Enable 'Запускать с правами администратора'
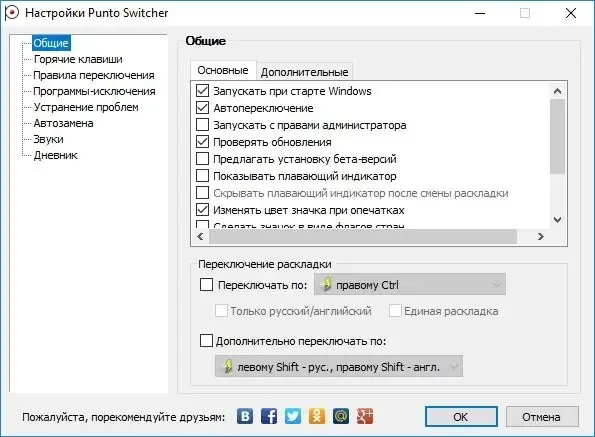The image size is (595, 437). coord(202,125)
